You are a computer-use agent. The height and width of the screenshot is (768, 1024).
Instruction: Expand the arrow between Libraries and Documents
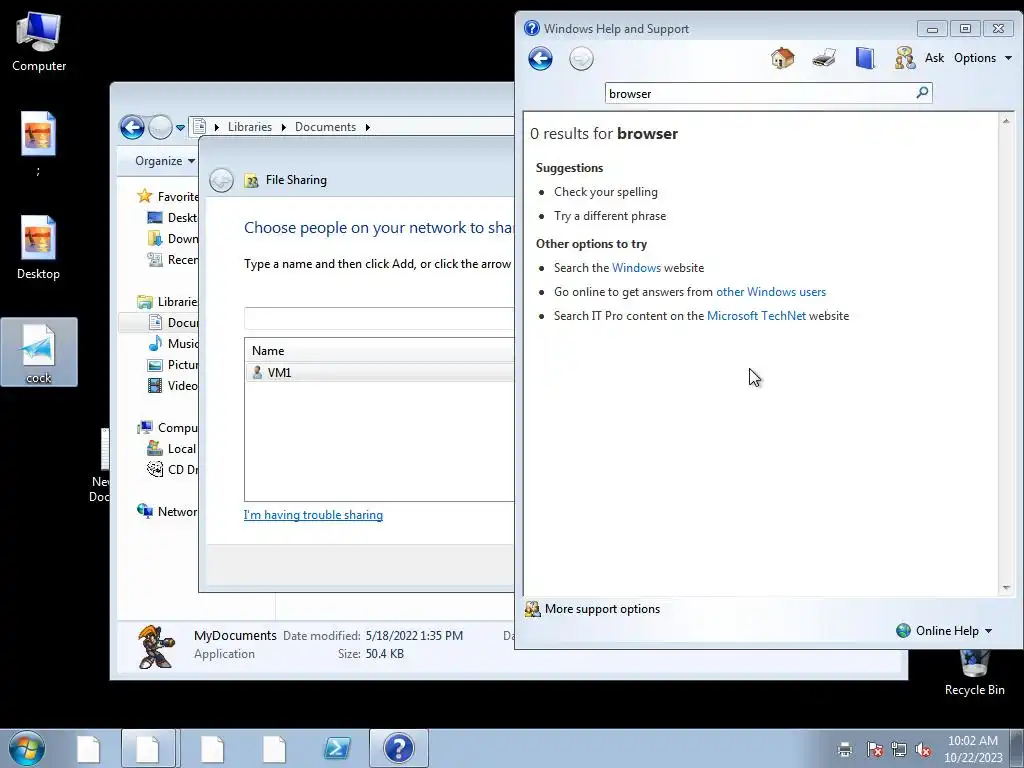(283, 127)
